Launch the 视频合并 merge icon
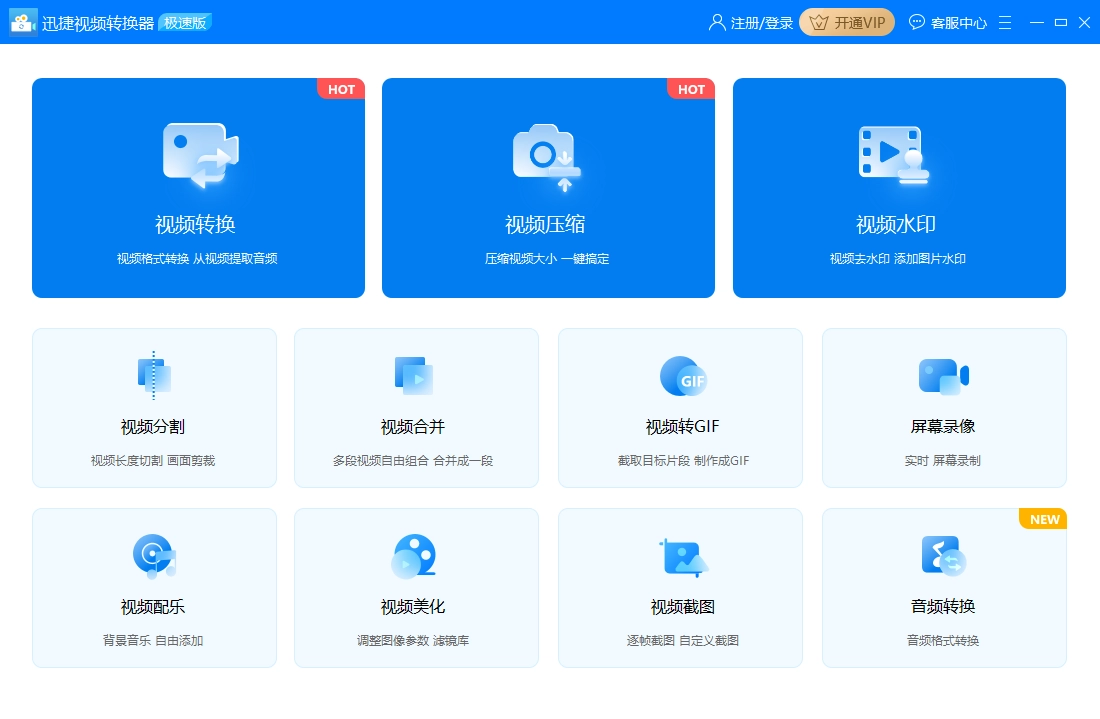The image size is (1100, 719). point(413,376)
